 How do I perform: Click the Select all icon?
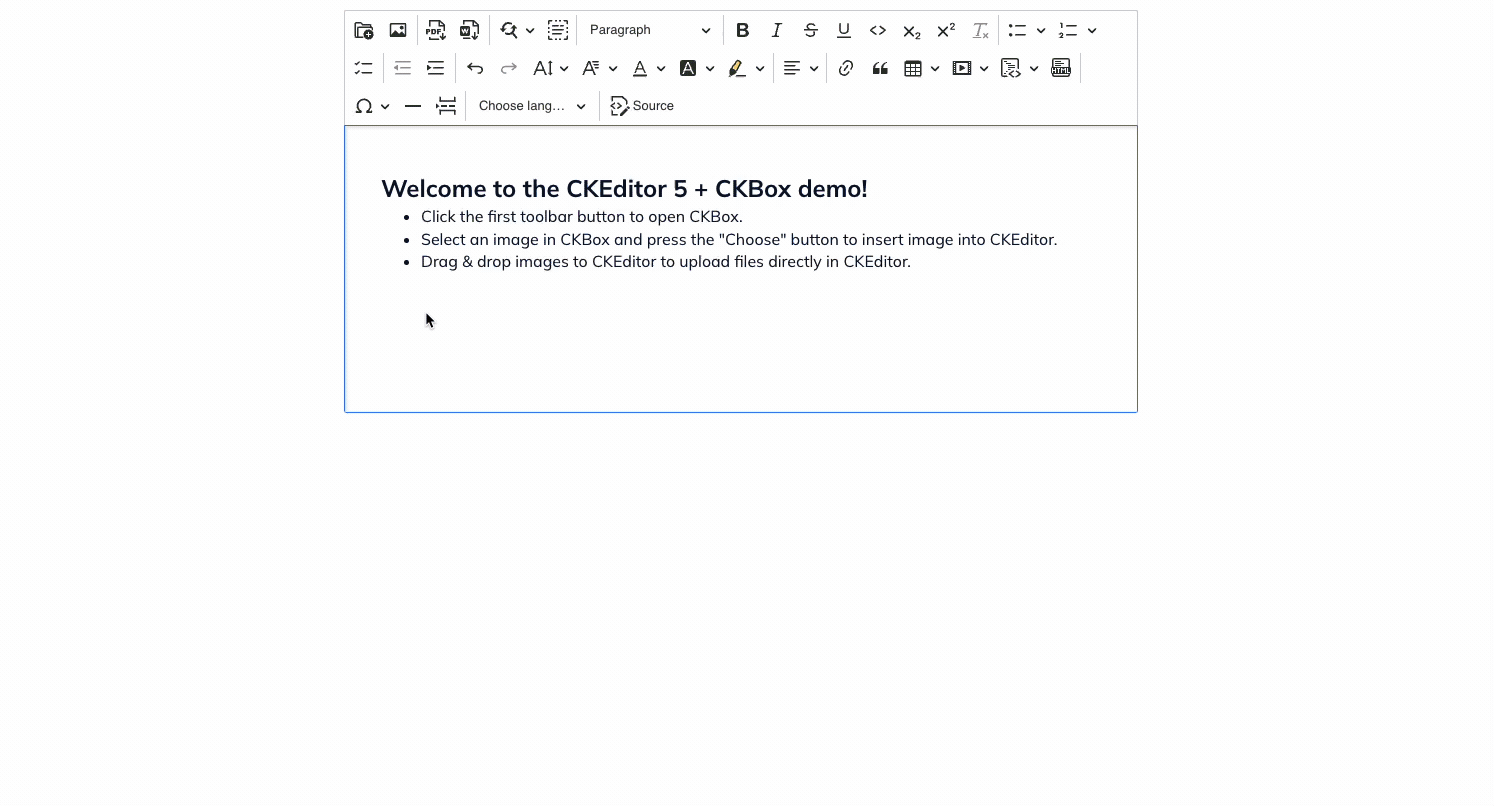[558, 31]
